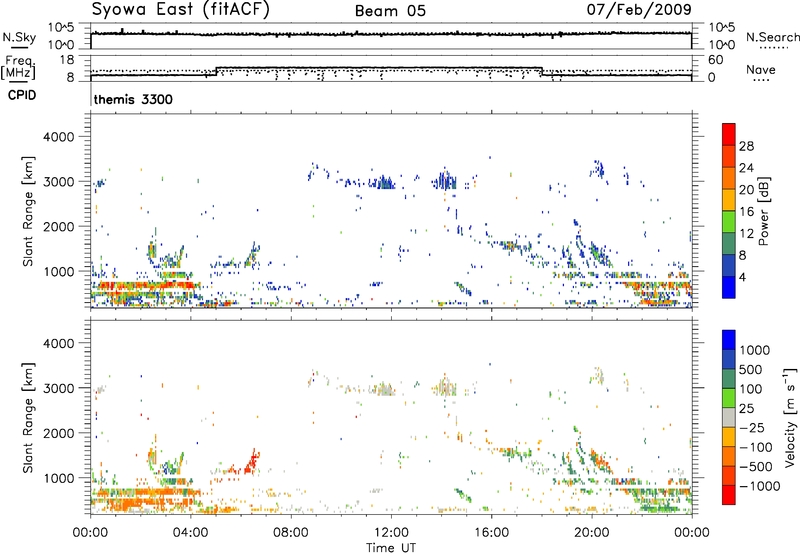Image resolution: width=800 pixels, height=554 pixels.
Task: Click '3000' on the velocity panel range axis
Action: click(x=59, y=388)
